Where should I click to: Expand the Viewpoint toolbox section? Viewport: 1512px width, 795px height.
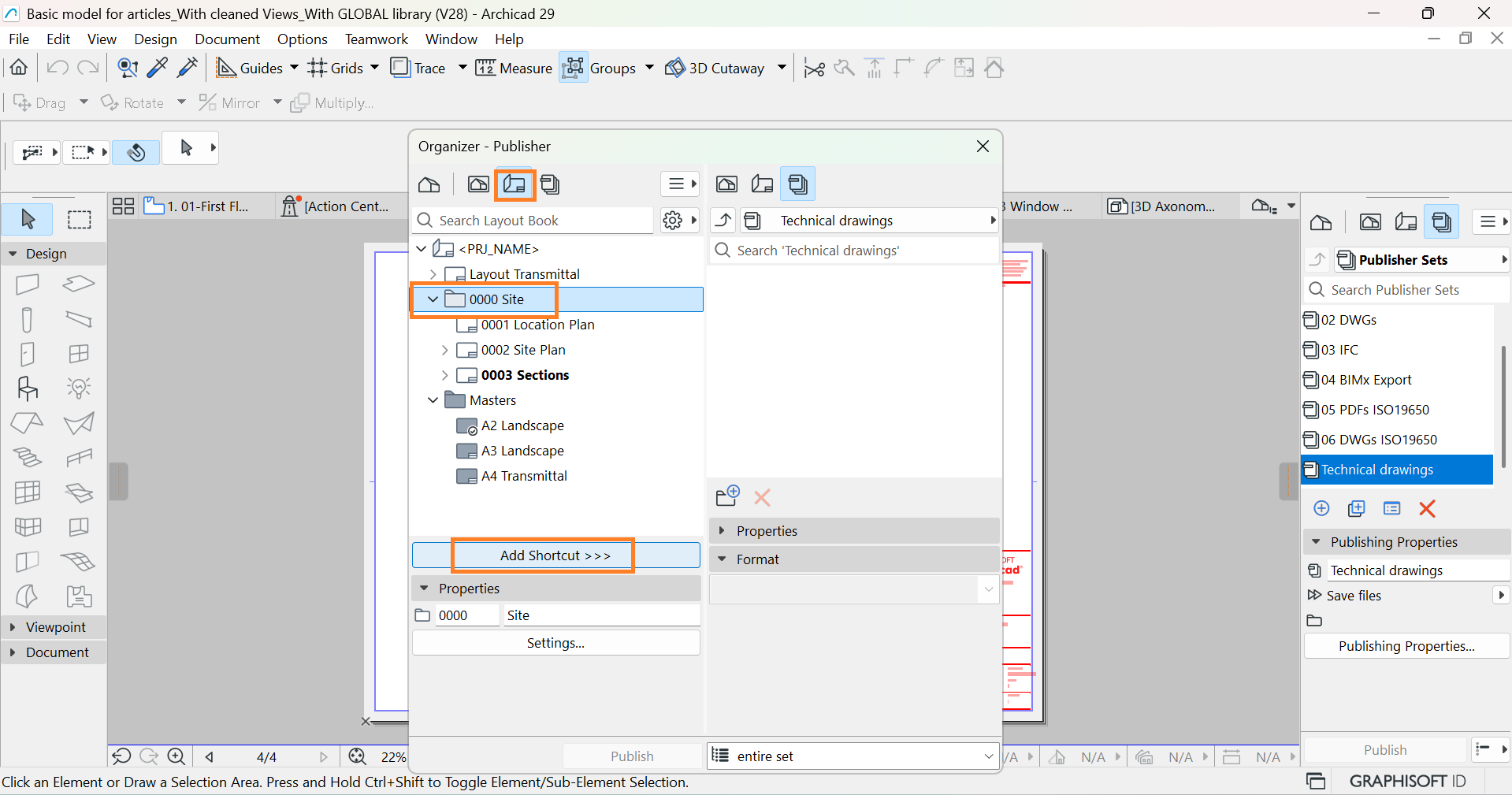tap(13, 627)
